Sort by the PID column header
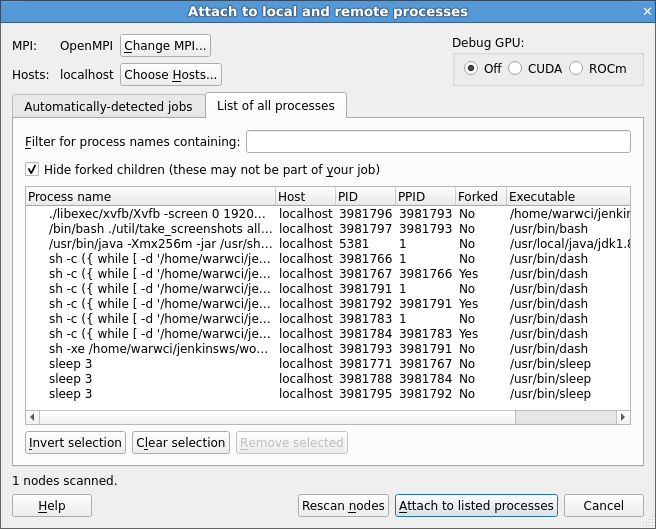This screenshot has height=529, width=656. pos(365,196)
